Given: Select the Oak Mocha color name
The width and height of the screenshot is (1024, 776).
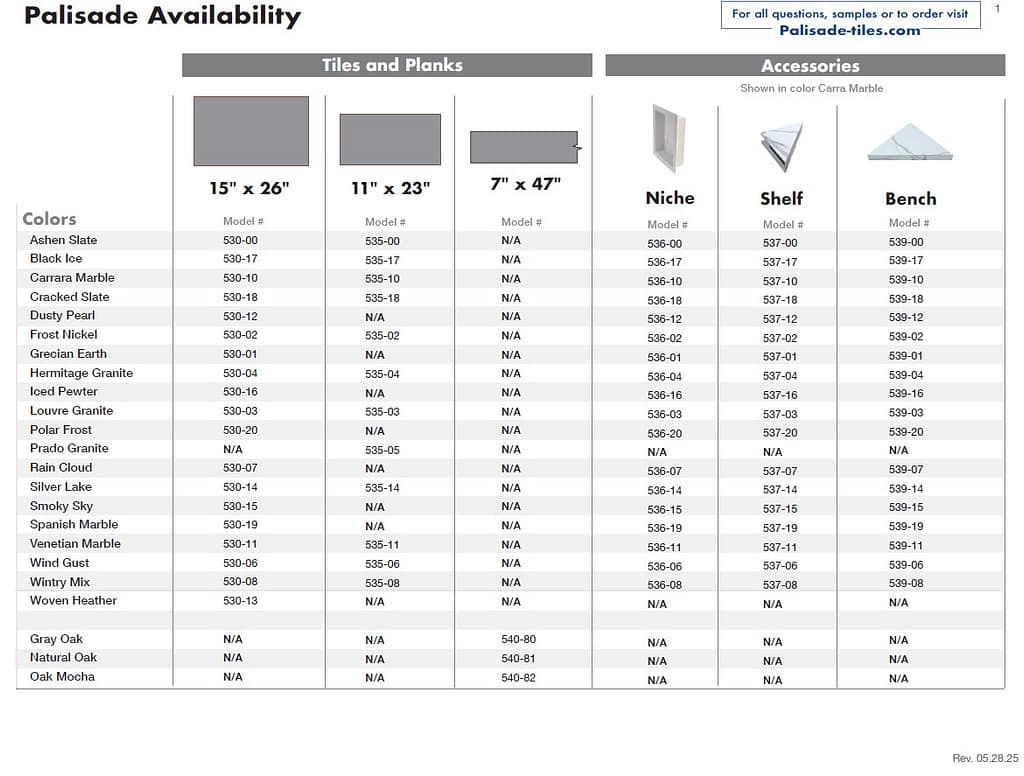Looking at the screenshot, I should (62, 677).
